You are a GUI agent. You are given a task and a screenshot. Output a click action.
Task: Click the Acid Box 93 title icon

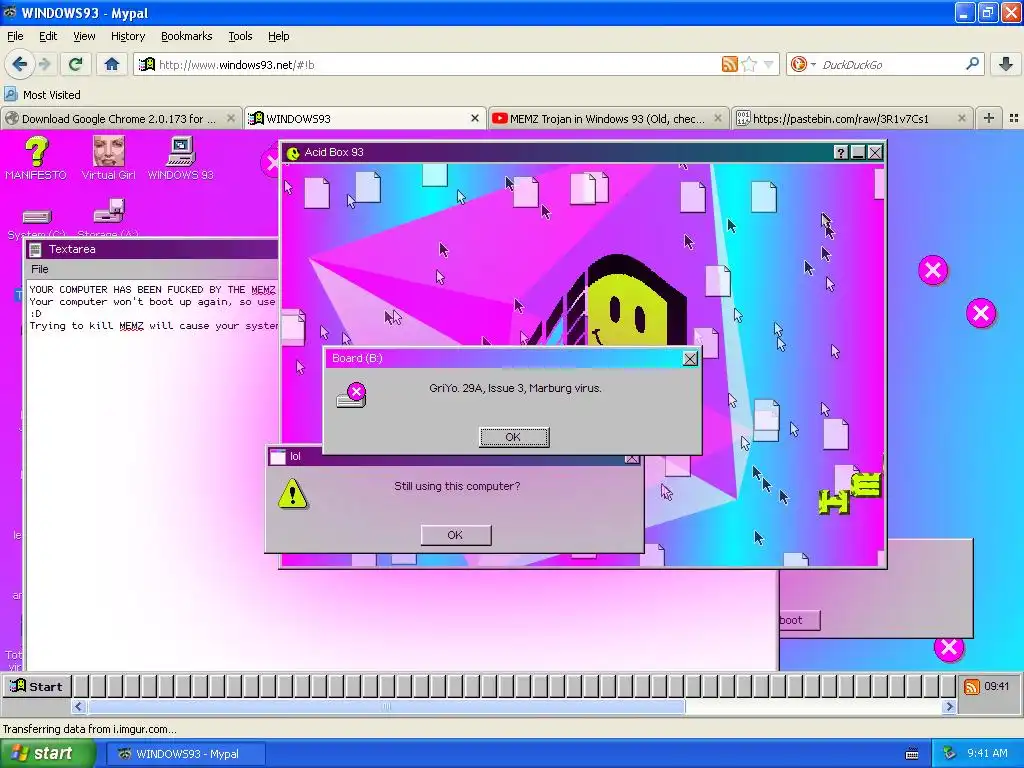click(x=293, y=153)
